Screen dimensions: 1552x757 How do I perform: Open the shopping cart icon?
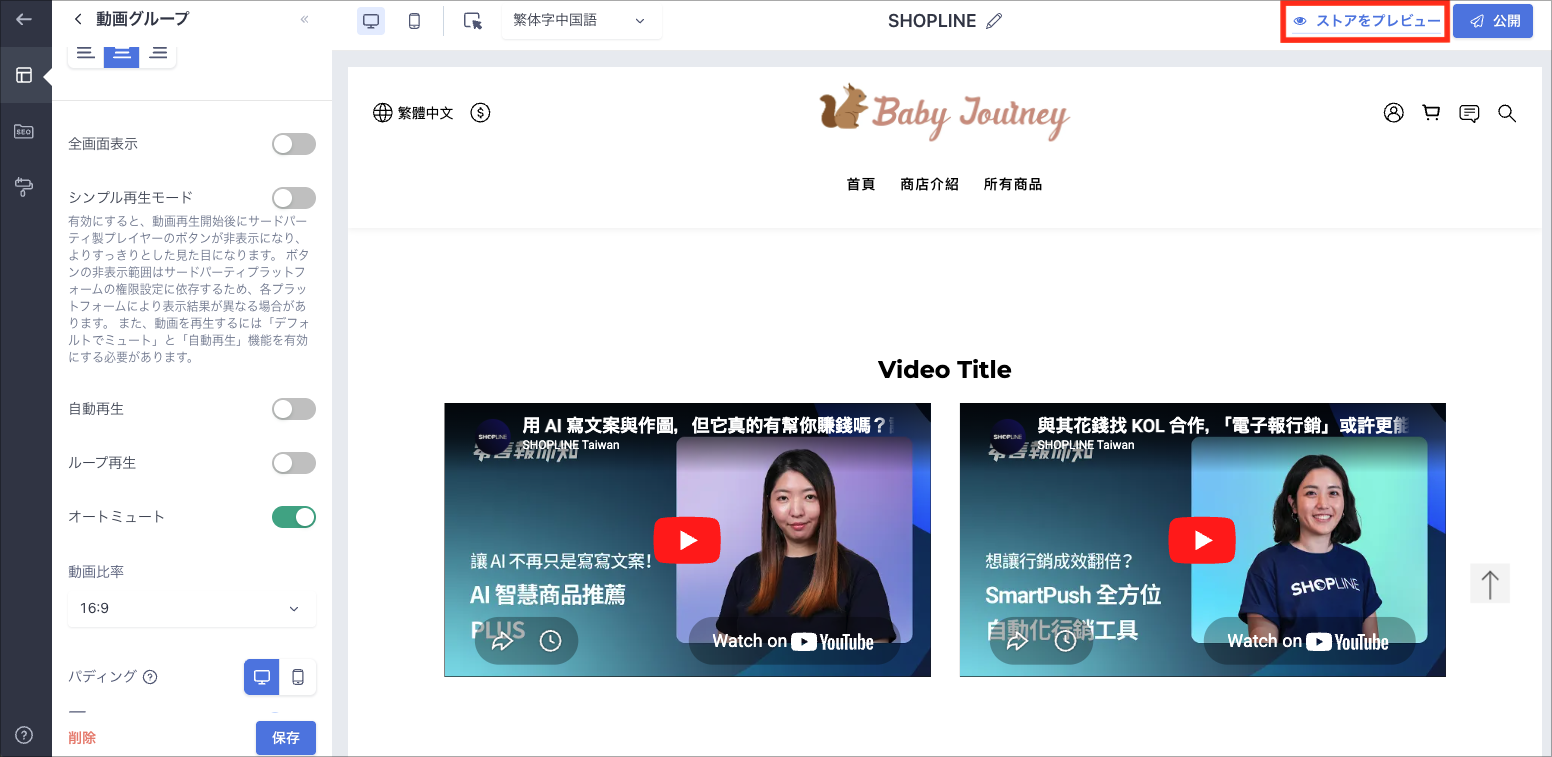click(x=1431, y=113)
